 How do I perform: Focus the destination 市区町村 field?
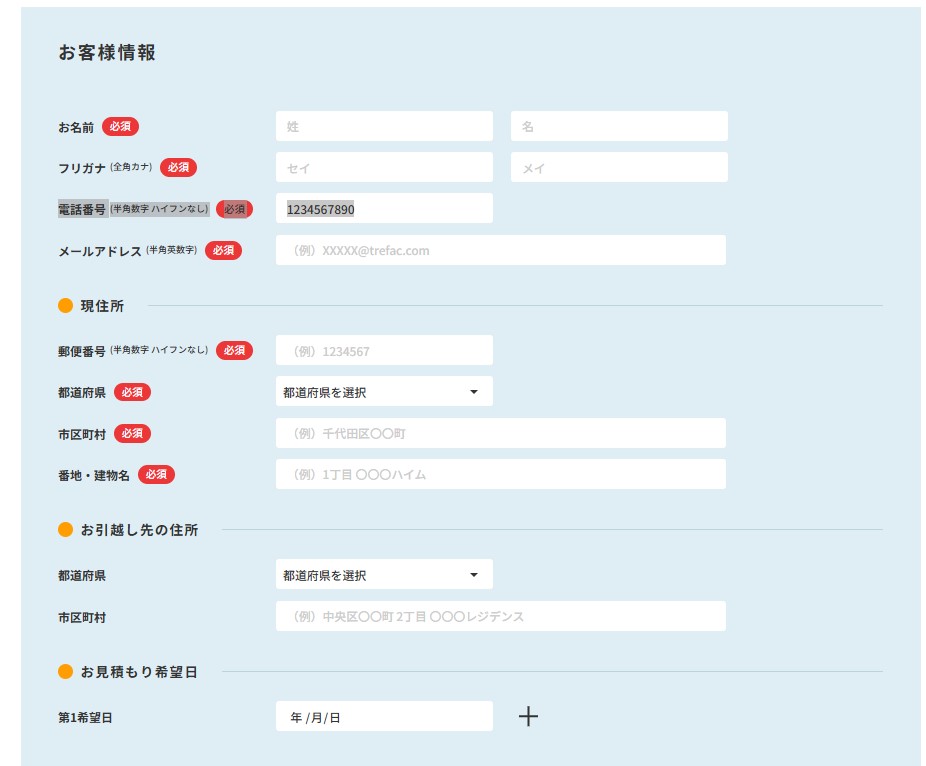[x=500, y=616]
